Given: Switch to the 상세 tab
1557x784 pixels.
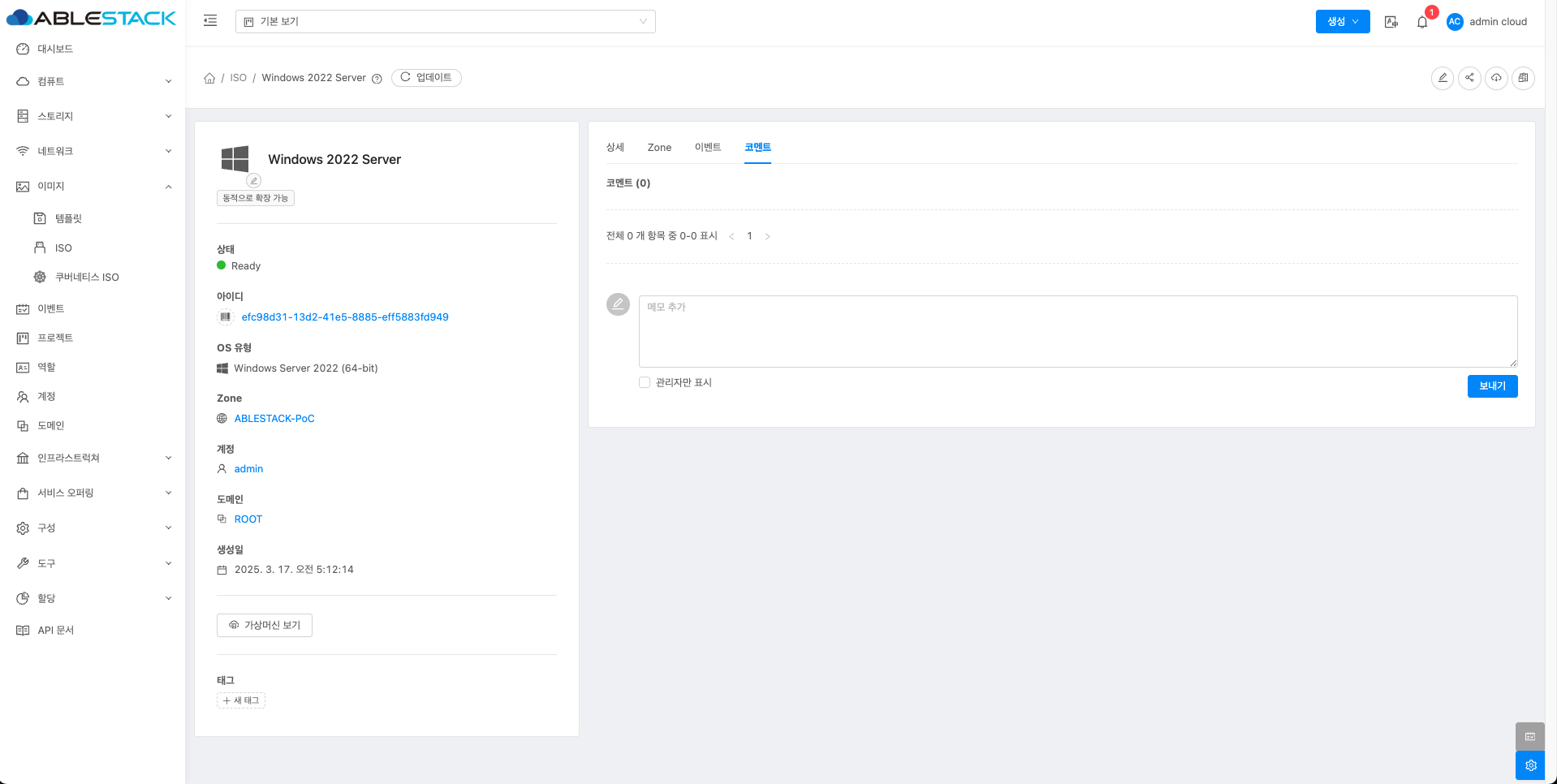Looking at the screenshot, I should (615, 147).
